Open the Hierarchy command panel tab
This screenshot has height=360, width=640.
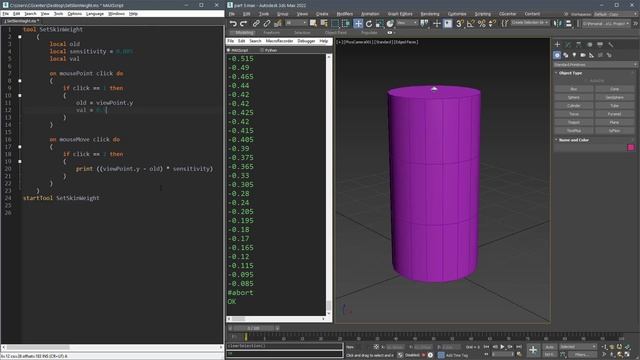pos(578,44)
